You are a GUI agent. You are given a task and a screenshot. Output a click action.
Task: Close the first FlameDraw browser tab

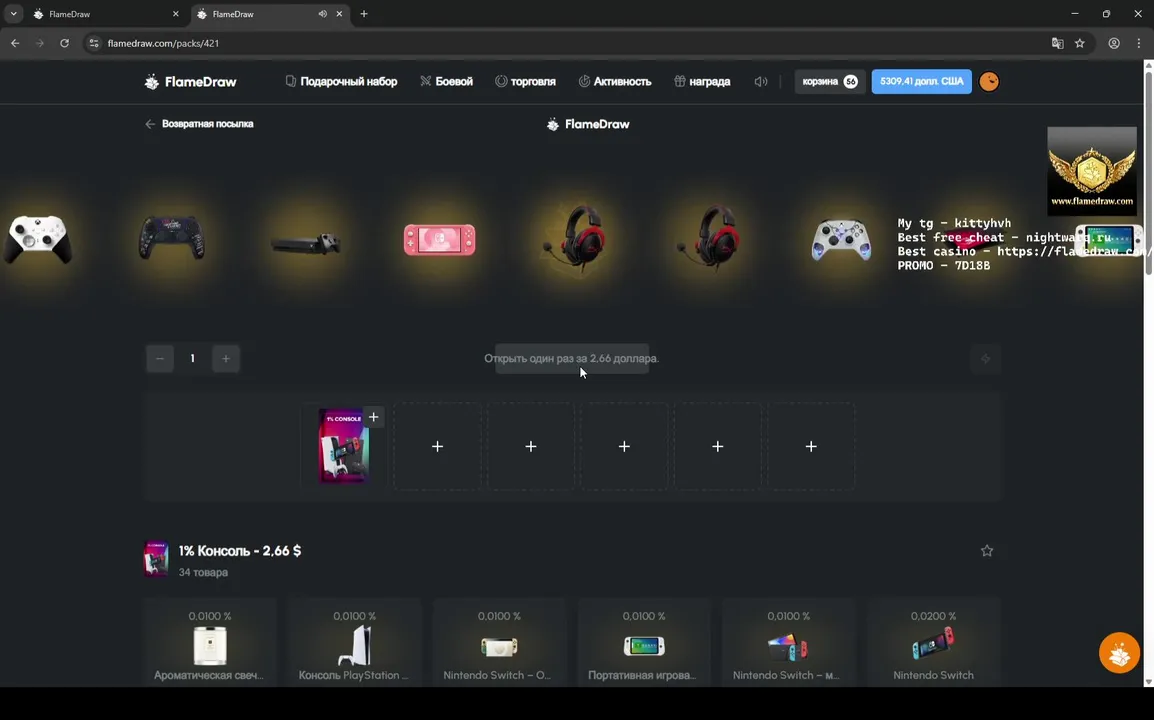point(175,14)
